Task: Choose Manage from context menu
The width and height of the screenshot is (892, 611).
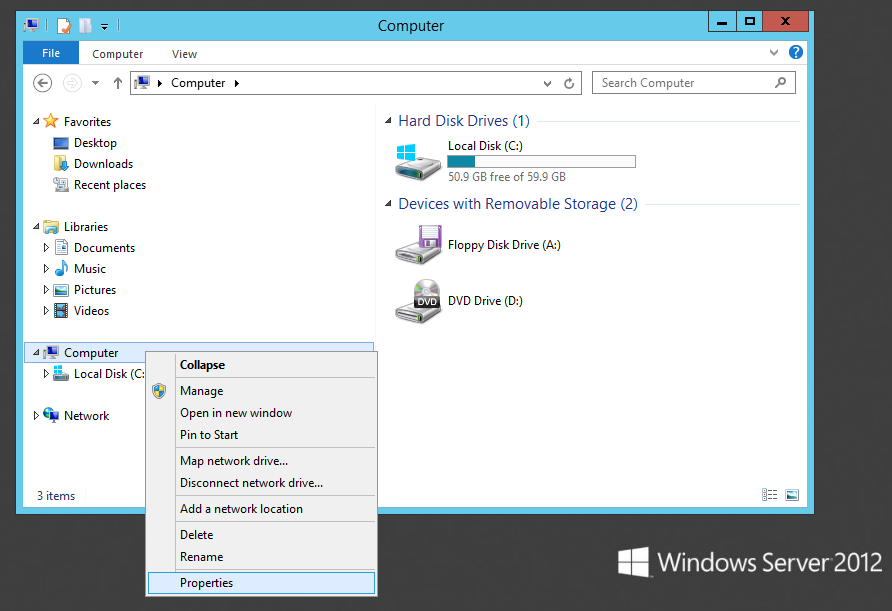Action: tap(261, 391)
